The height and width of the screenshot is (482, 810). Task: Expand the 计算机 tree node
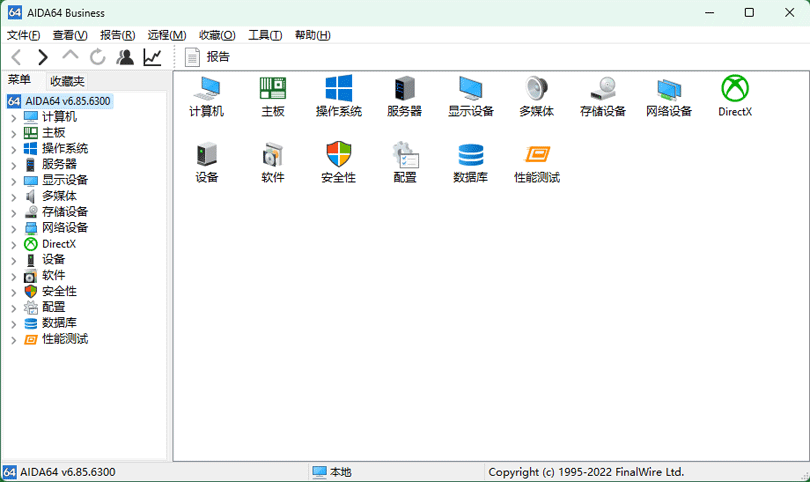click(x=13, y=118)
